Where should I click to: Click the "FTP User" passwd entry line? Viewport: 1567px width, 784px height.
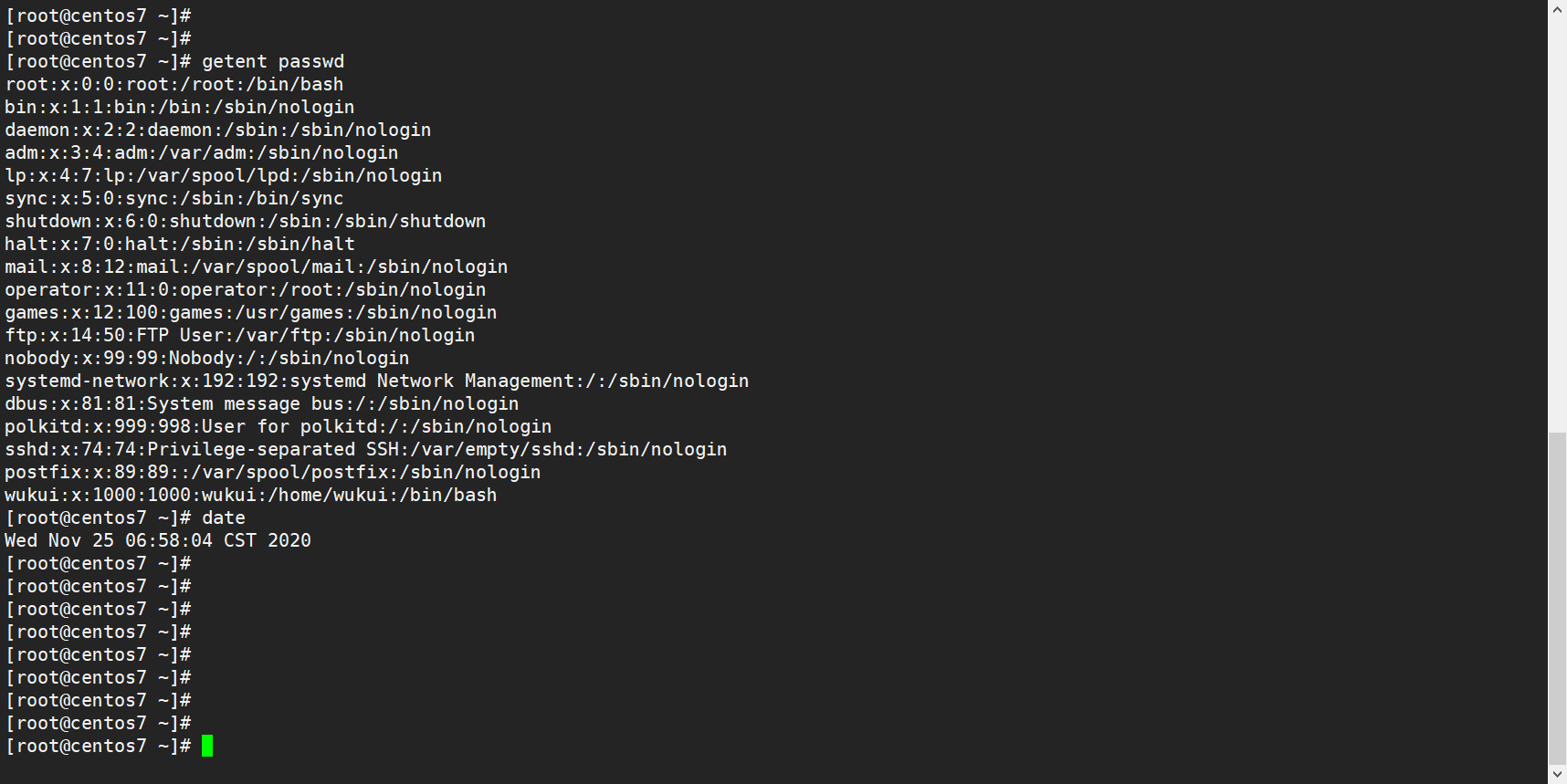(239, 336)
